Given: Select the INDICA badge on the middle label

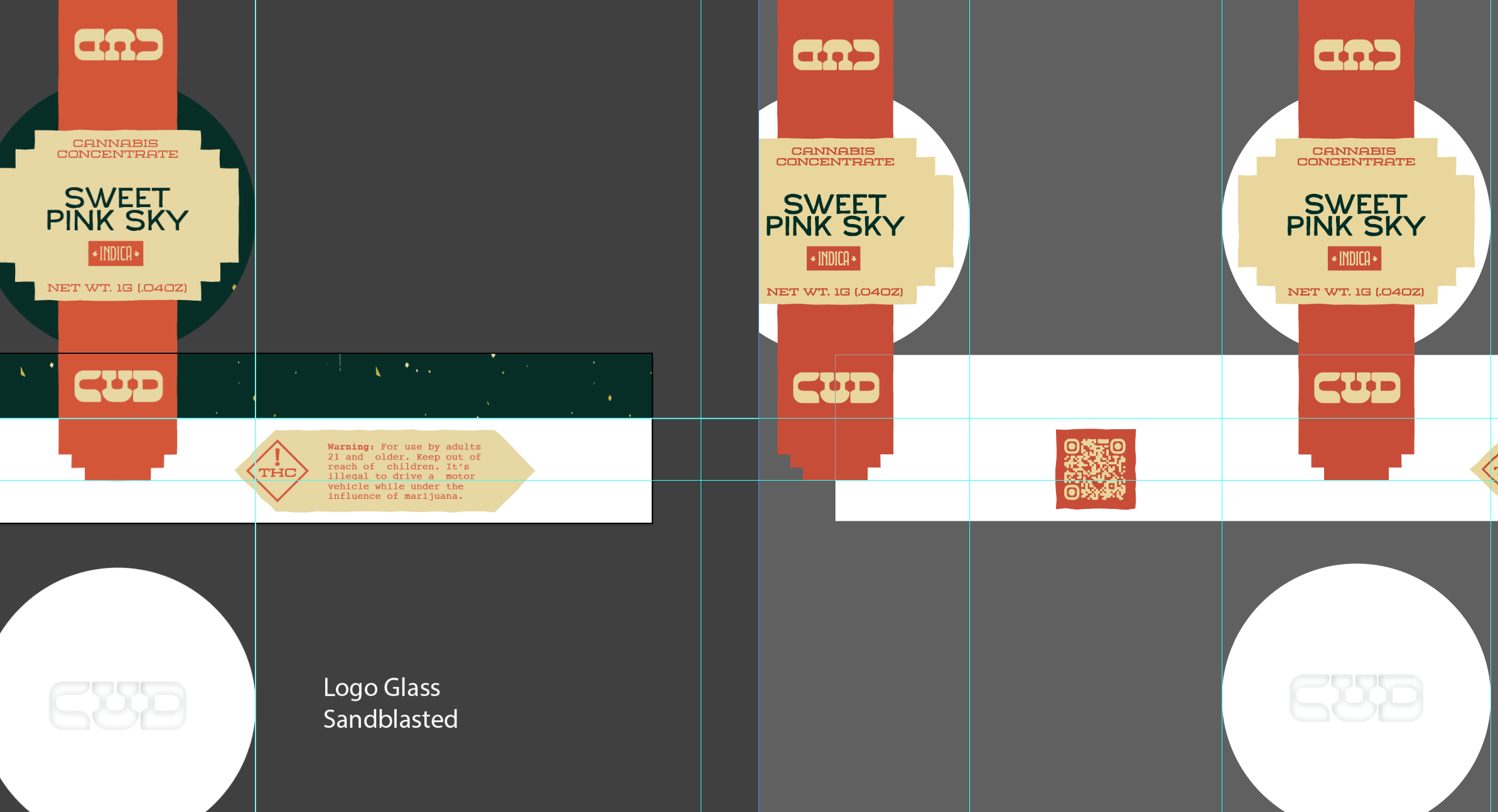Looking at the screenshot, I should 833,259.
